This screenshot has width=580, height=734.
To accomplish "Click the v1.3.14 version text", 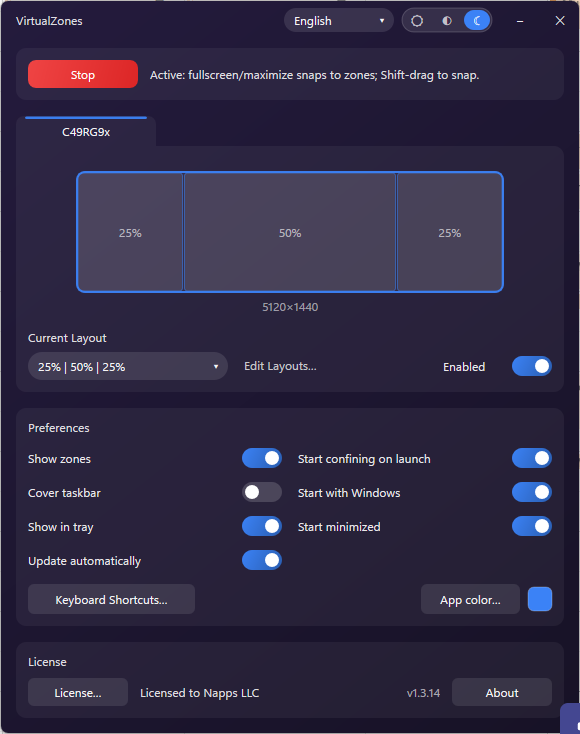I will pos(423,693).
